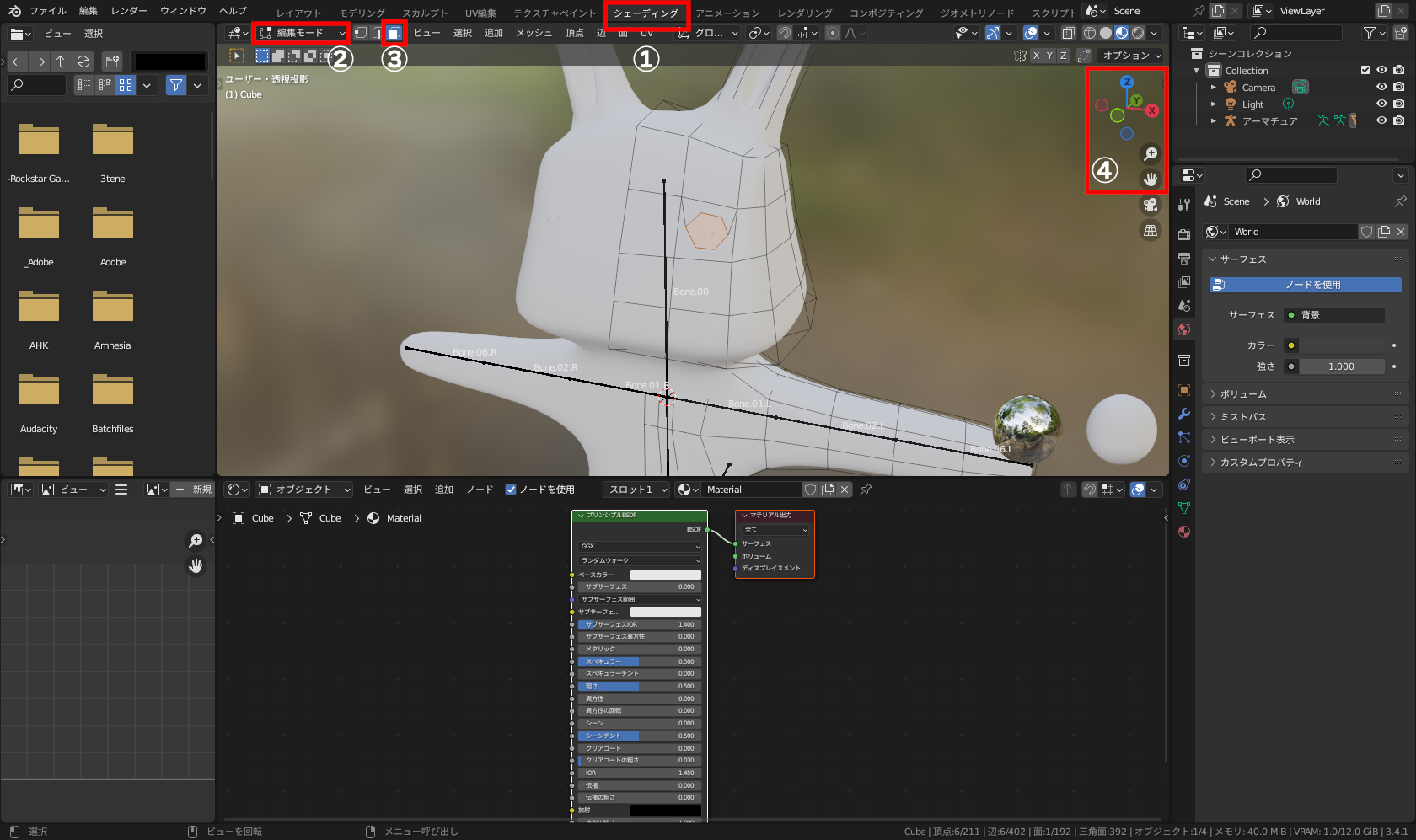Toggle Y axis mirror button
The image size is (1416, 840).
pyautogui.click(x=1050, y=56)
